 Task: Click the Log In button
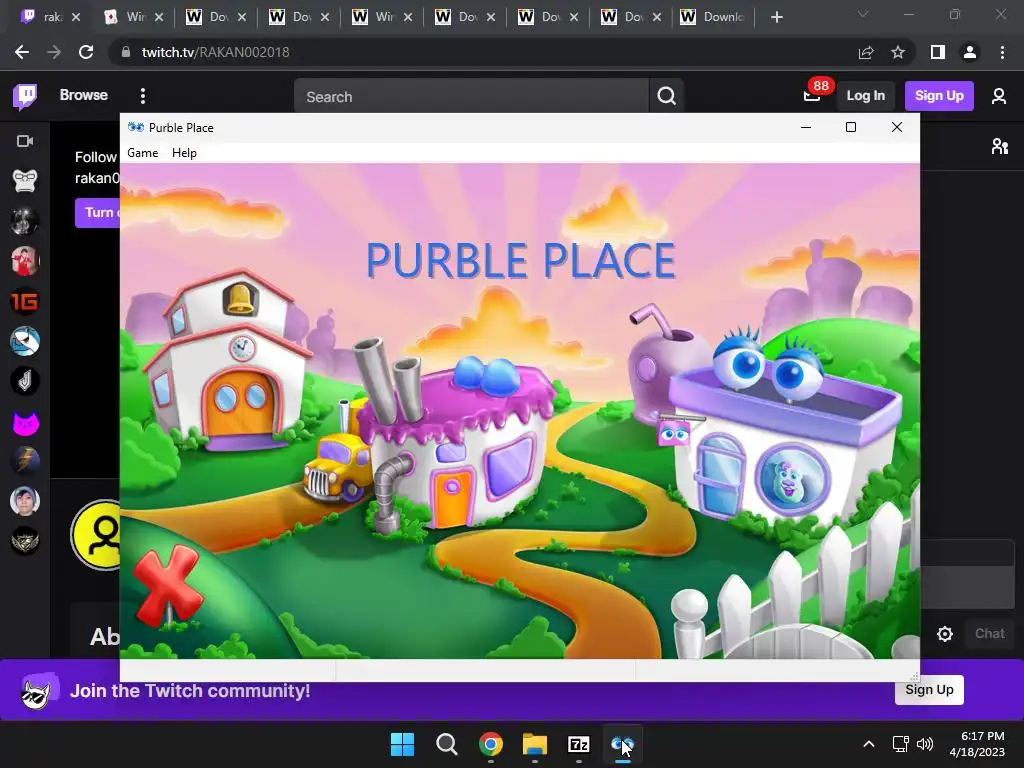pyautogui.click(x=865, y=96)
